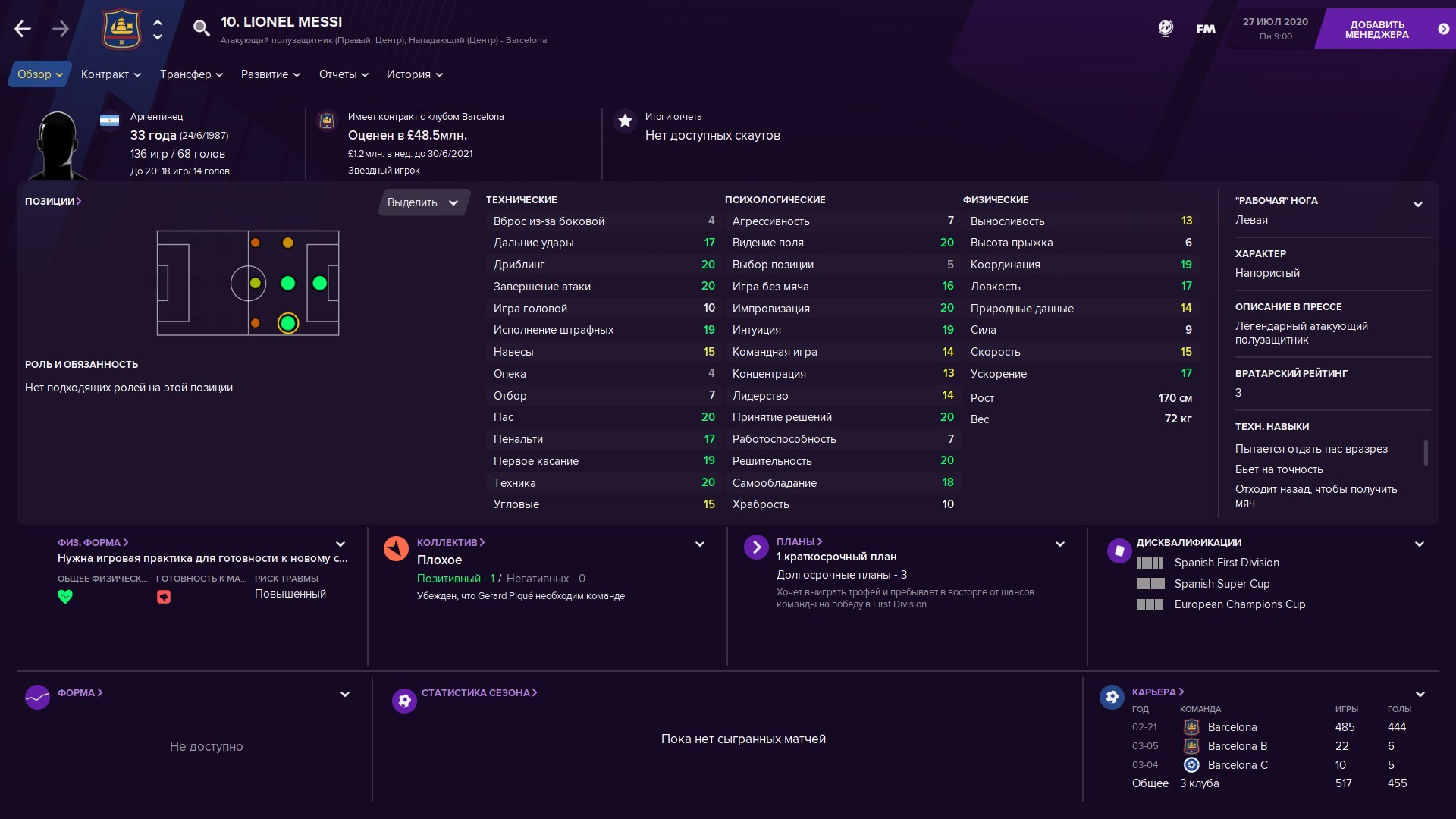Select the highlighted right attacking midfielder dot
This screenshot has height=819, width=1456.
[x=287, y=323]
